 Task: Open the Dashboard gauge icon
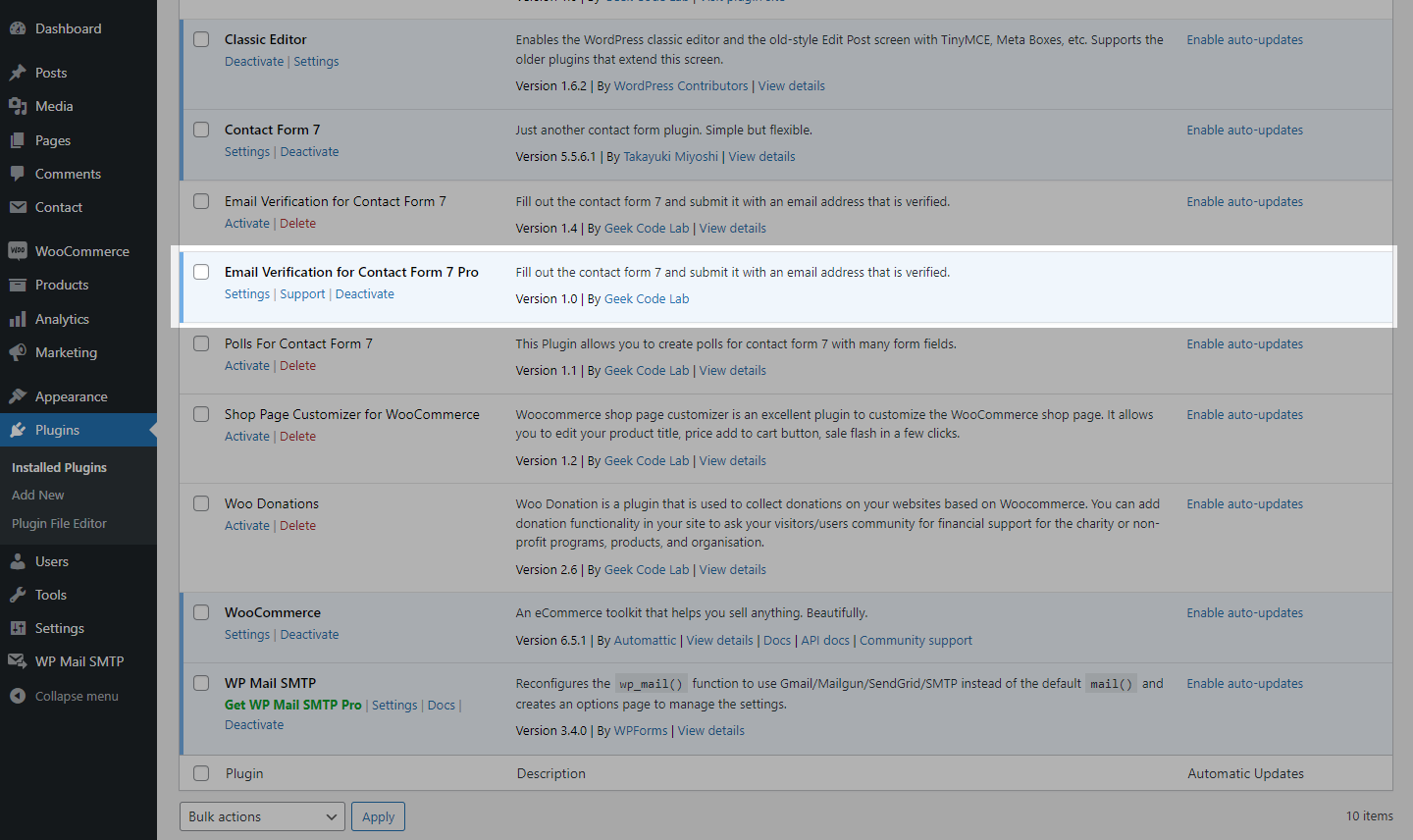(18, 28)
